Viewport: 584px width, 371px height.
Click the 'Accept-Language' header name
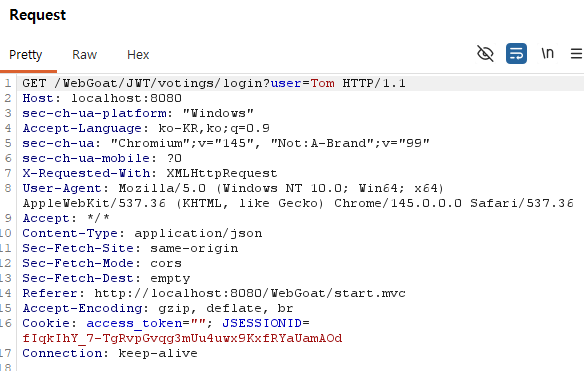coord(82,129)
